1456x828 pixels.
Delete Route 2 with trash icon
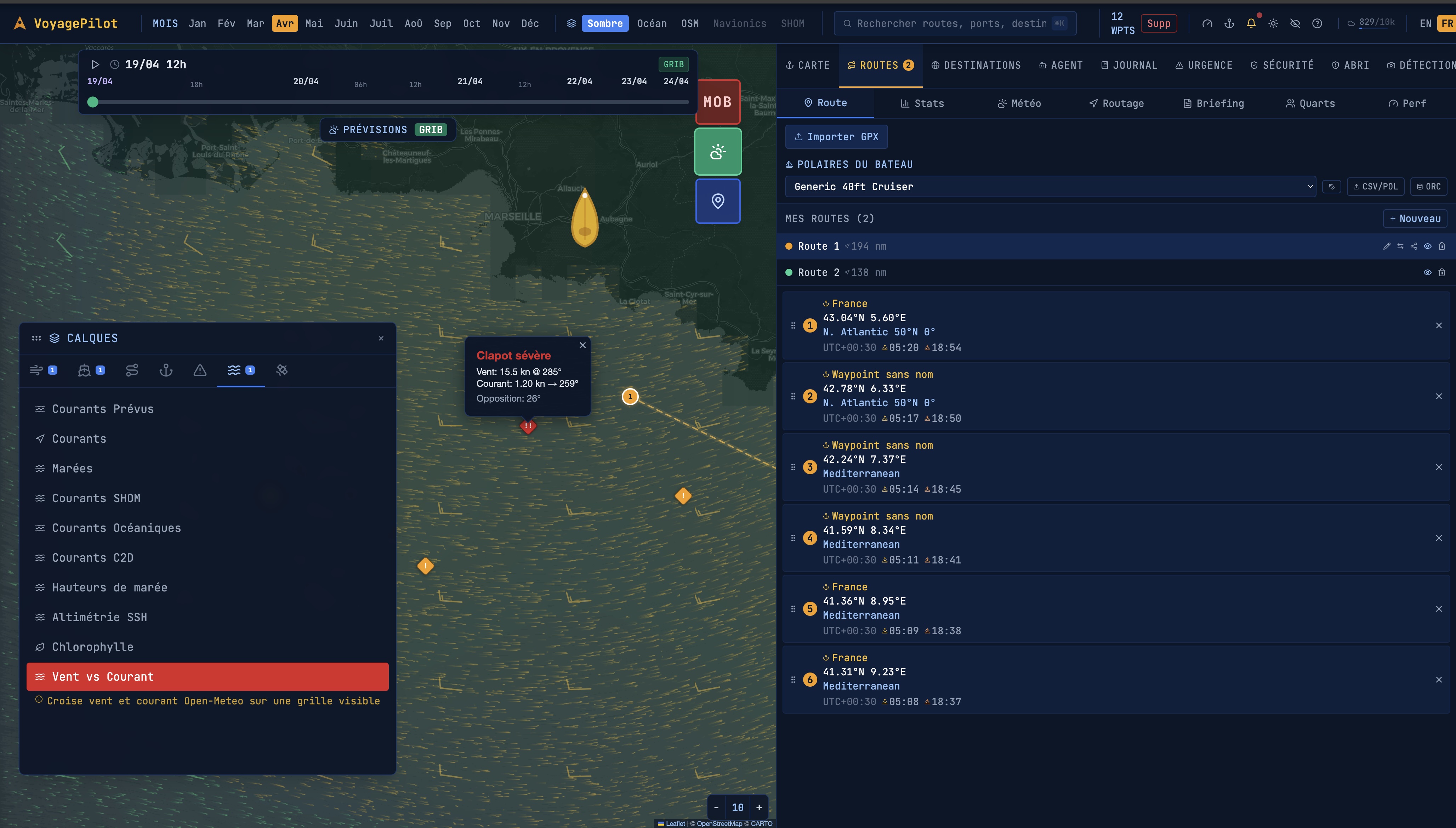coord(1442,272)
